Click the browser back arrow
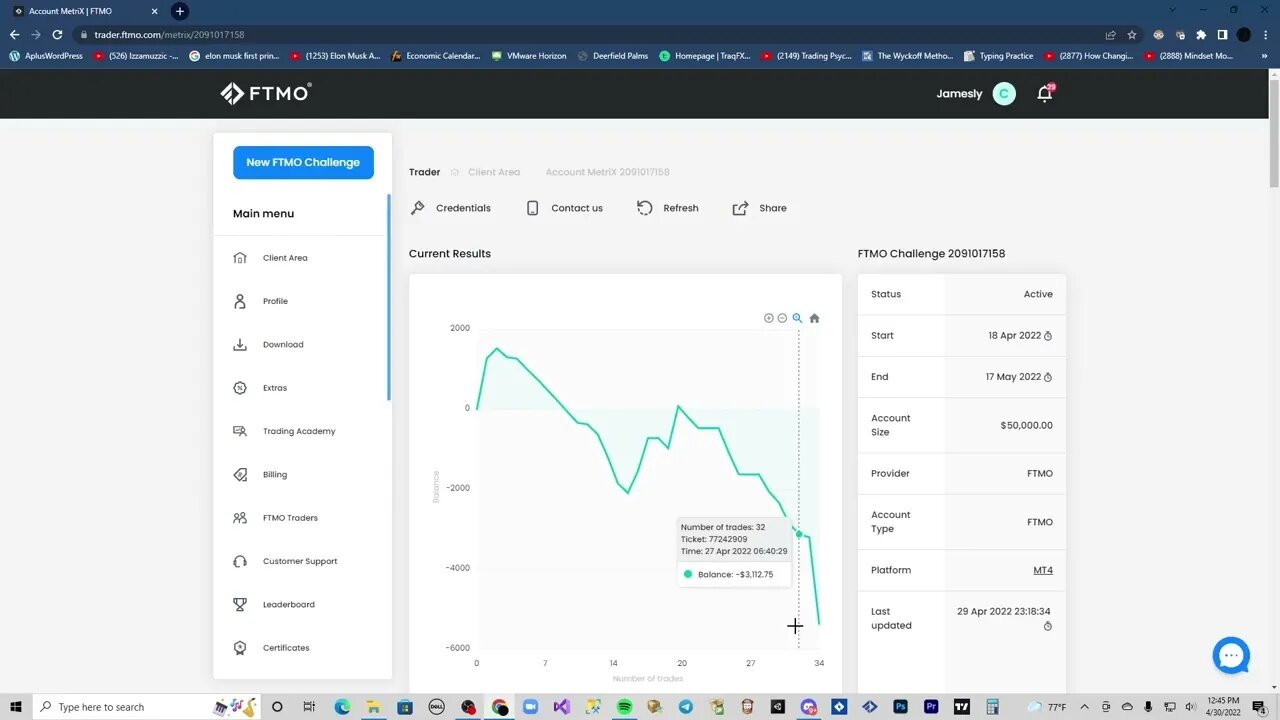This screenshot has height=720, width=1280. pos(14,34)
